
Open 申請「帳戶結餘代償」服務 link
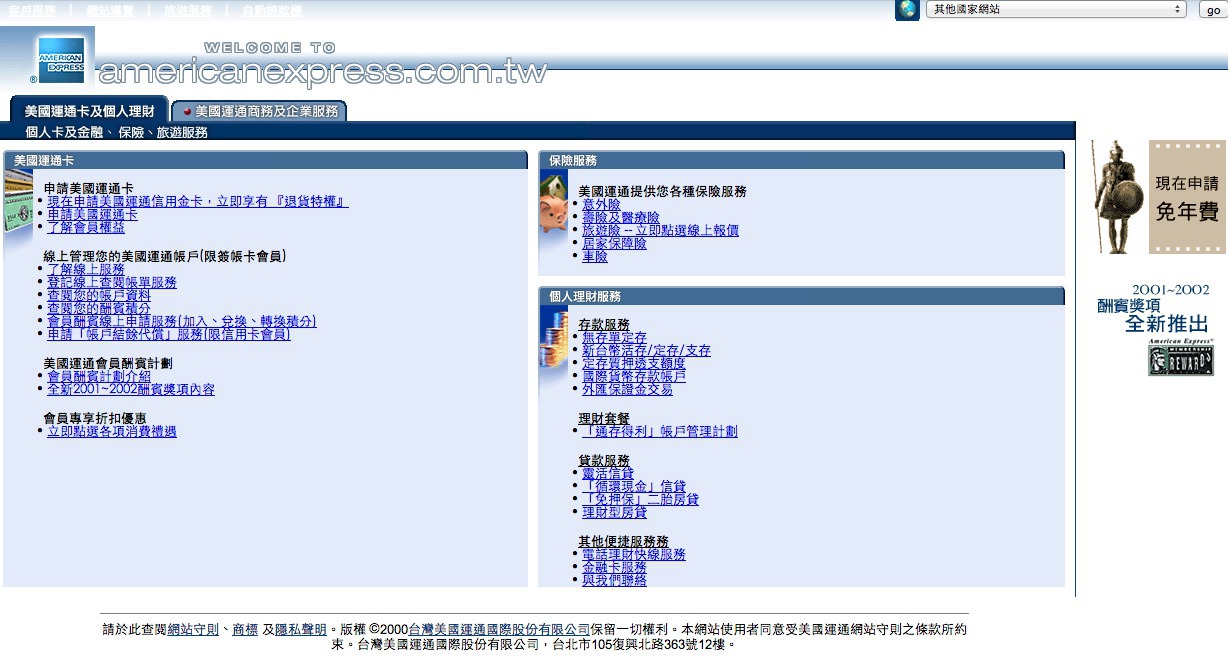tap(169, 334)
